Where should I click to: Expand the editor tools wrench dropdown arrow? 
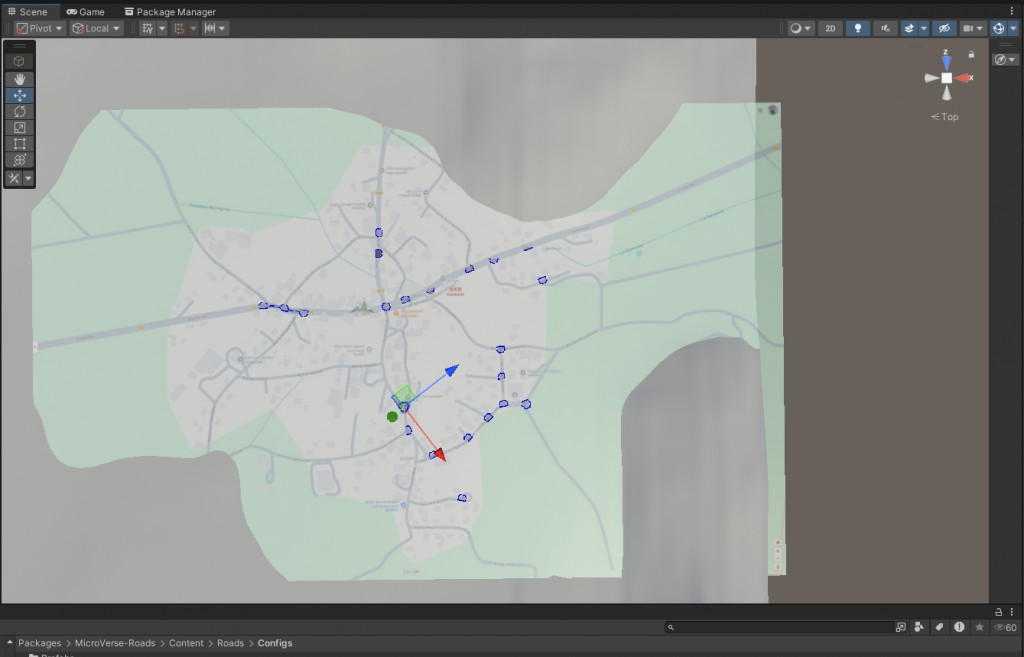[x=28, y=178]
